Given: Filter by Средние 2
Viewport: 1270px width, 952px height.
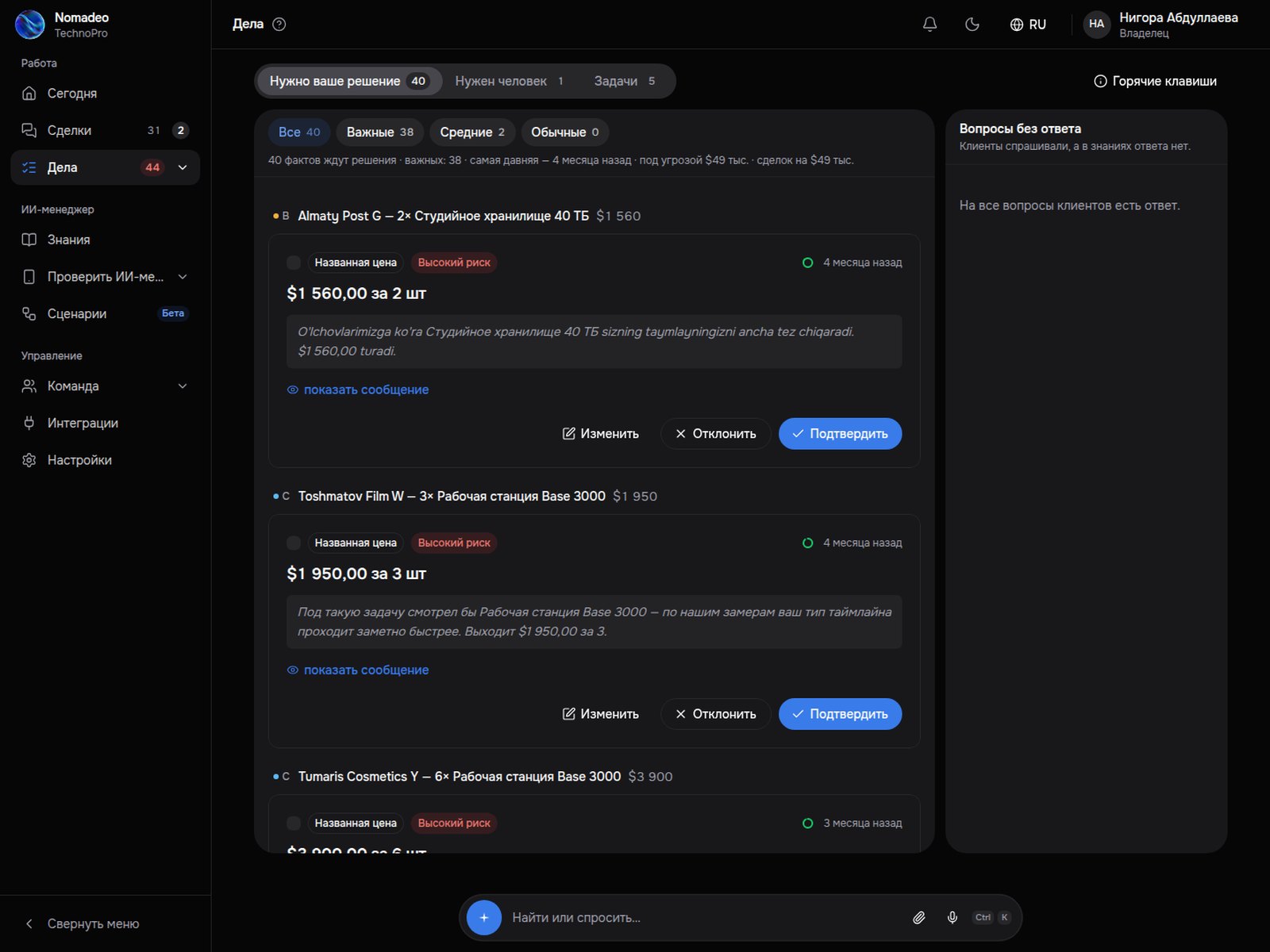Looking at the screenshot, I should pyautogui.click(x=472, y=132).
